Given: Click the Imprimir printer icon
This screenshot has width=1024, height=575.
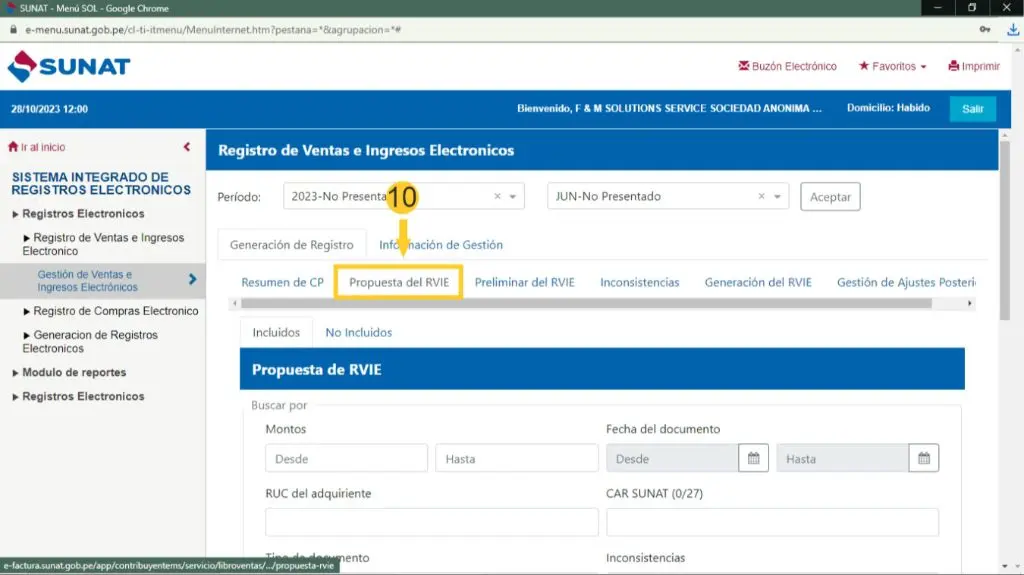Looking at the screenshot, I should 953,67.
